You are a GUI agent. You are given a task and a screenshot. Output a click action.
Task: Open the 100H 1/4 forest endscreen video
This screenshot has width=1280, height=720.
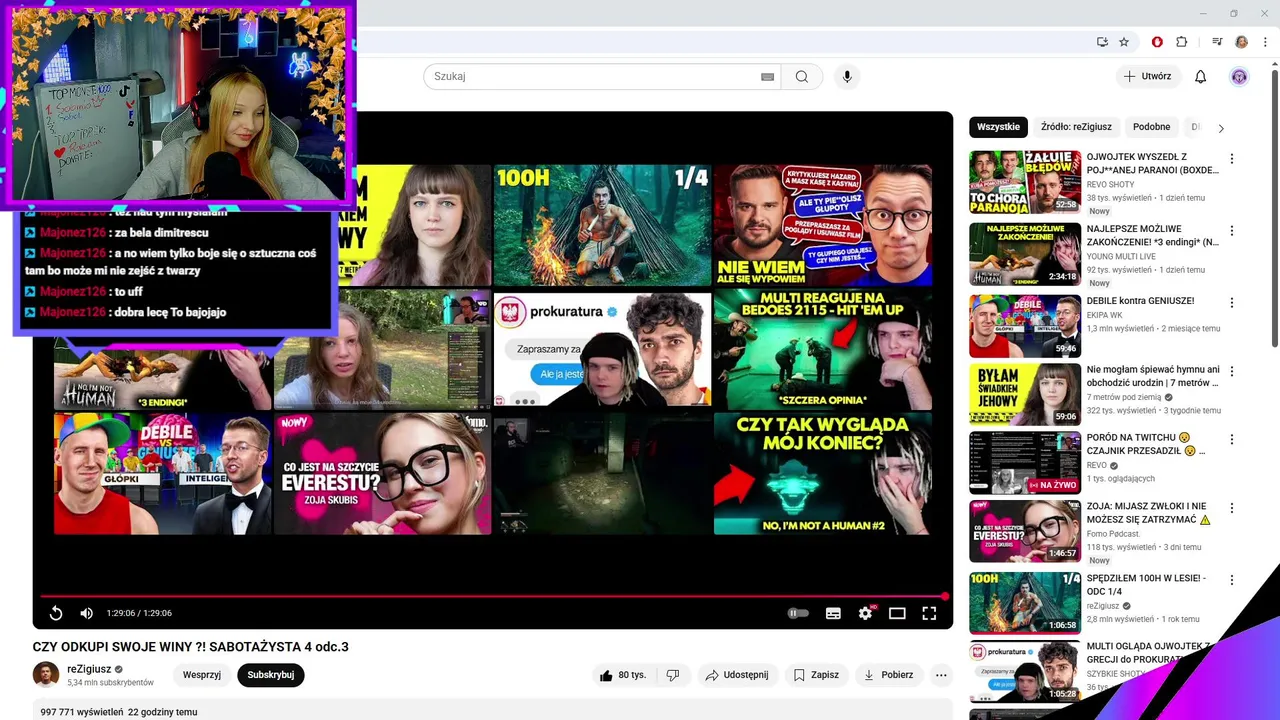tap(602, 226)
